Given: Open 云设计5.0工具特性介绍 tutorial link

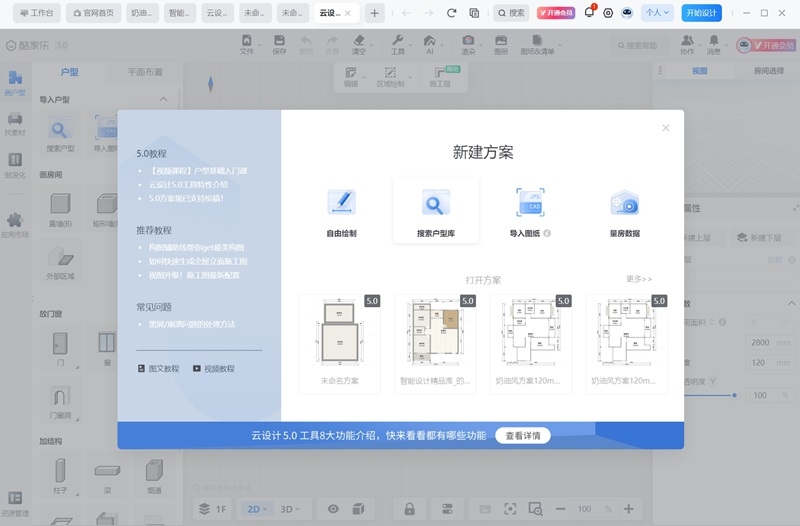Looking at the screenshot, I should pos(188,184).
